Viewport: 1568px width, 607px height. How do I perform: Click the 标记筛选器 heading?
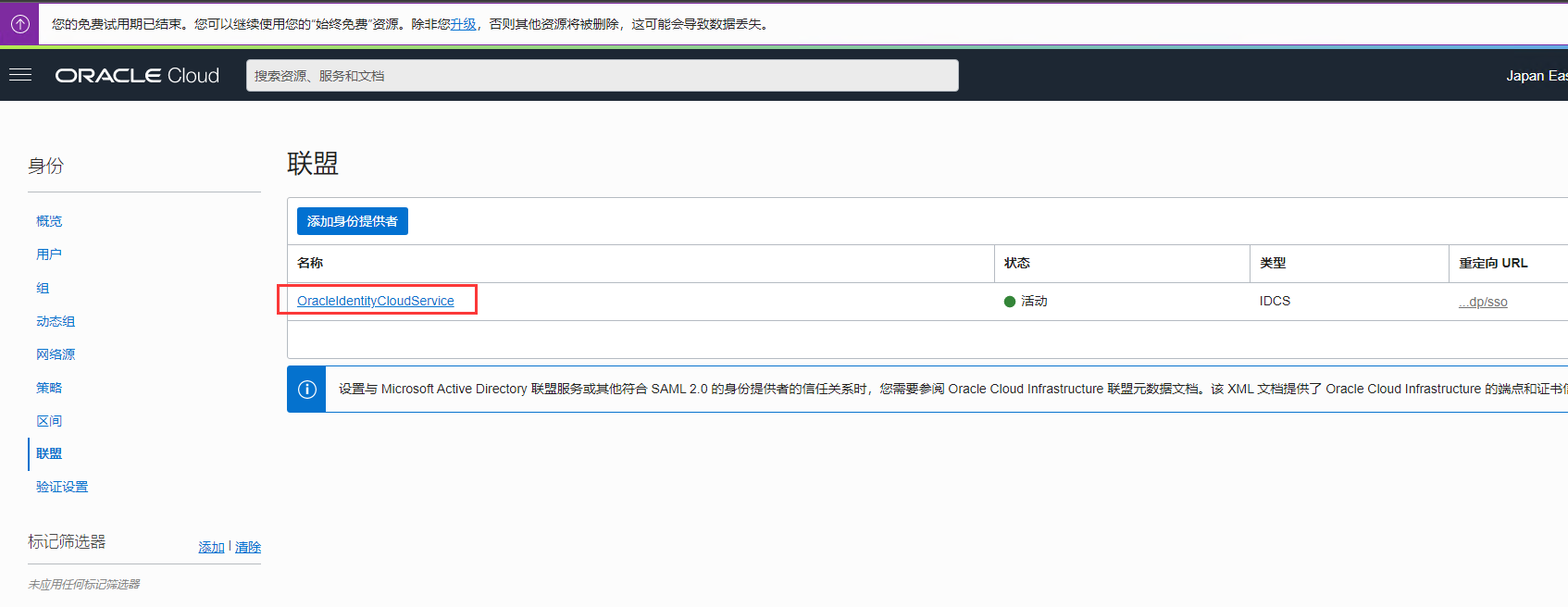click(x=67, y=541)
